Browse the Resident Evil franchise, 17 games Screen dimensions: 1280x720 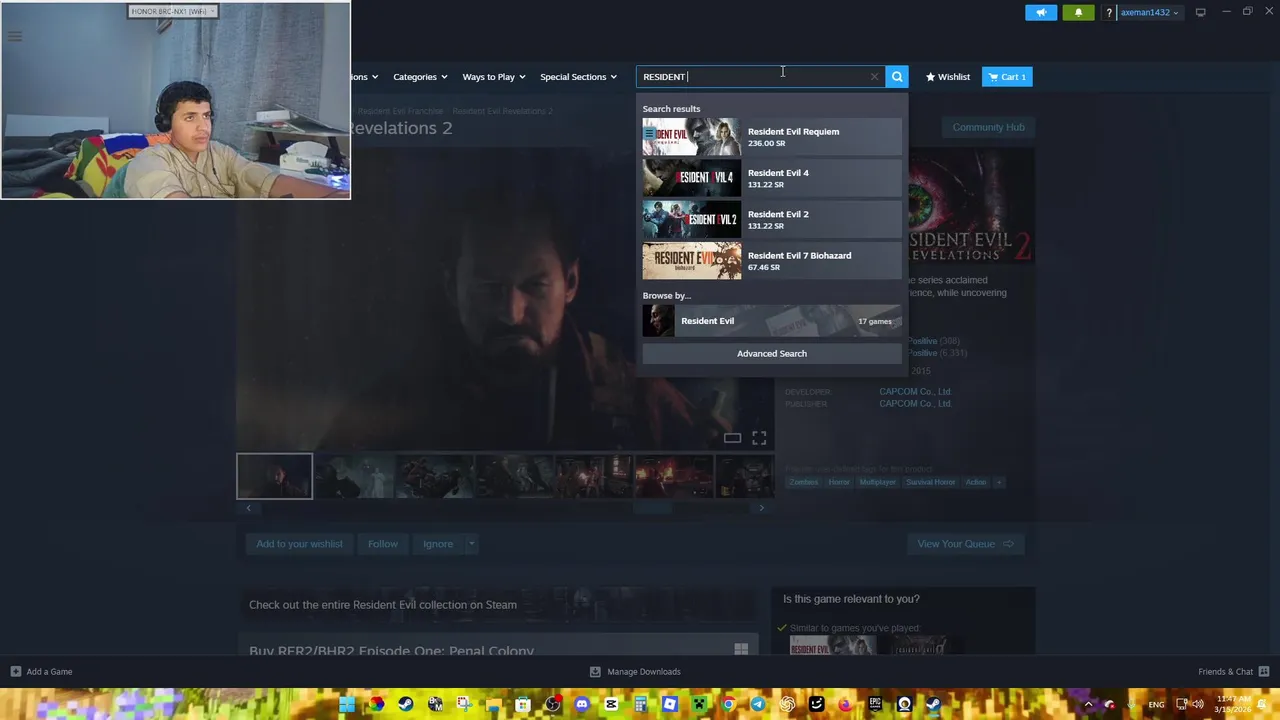coord(772,321)
